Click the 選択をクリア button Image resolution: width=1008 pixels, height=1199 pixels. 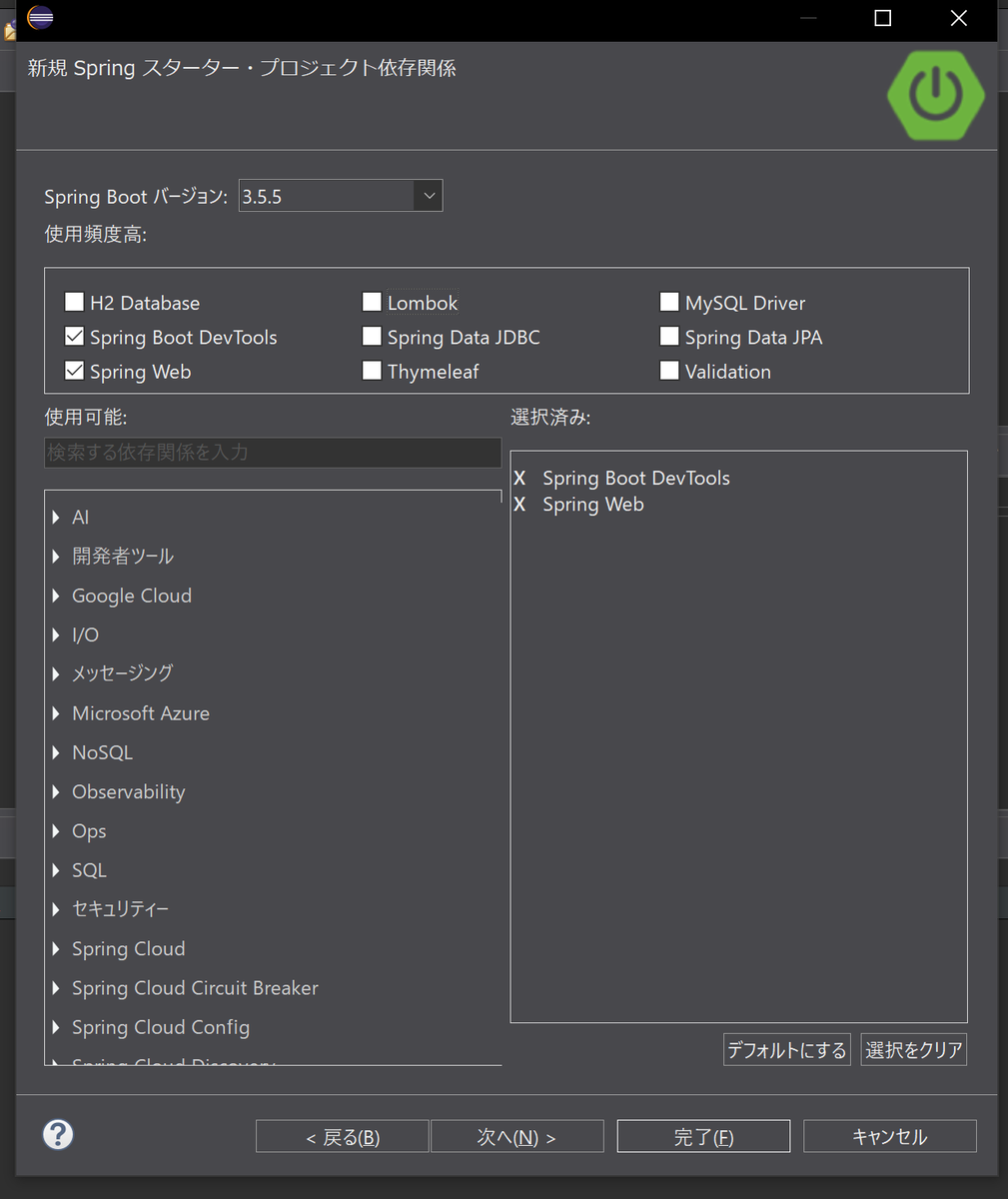tap(914, 1050)
